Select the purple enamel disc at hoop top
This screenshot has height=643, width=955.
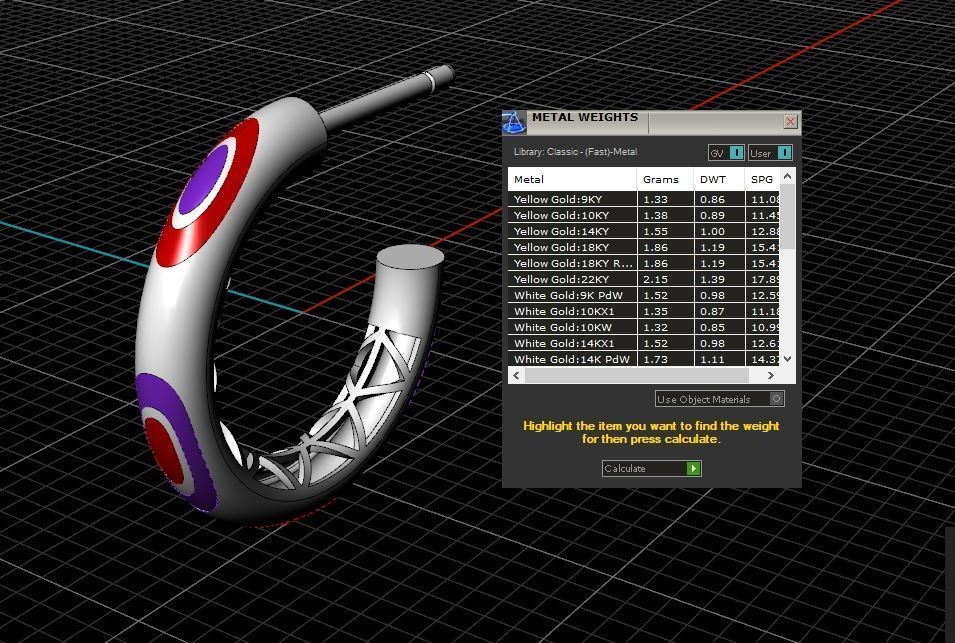pos(203,179)
